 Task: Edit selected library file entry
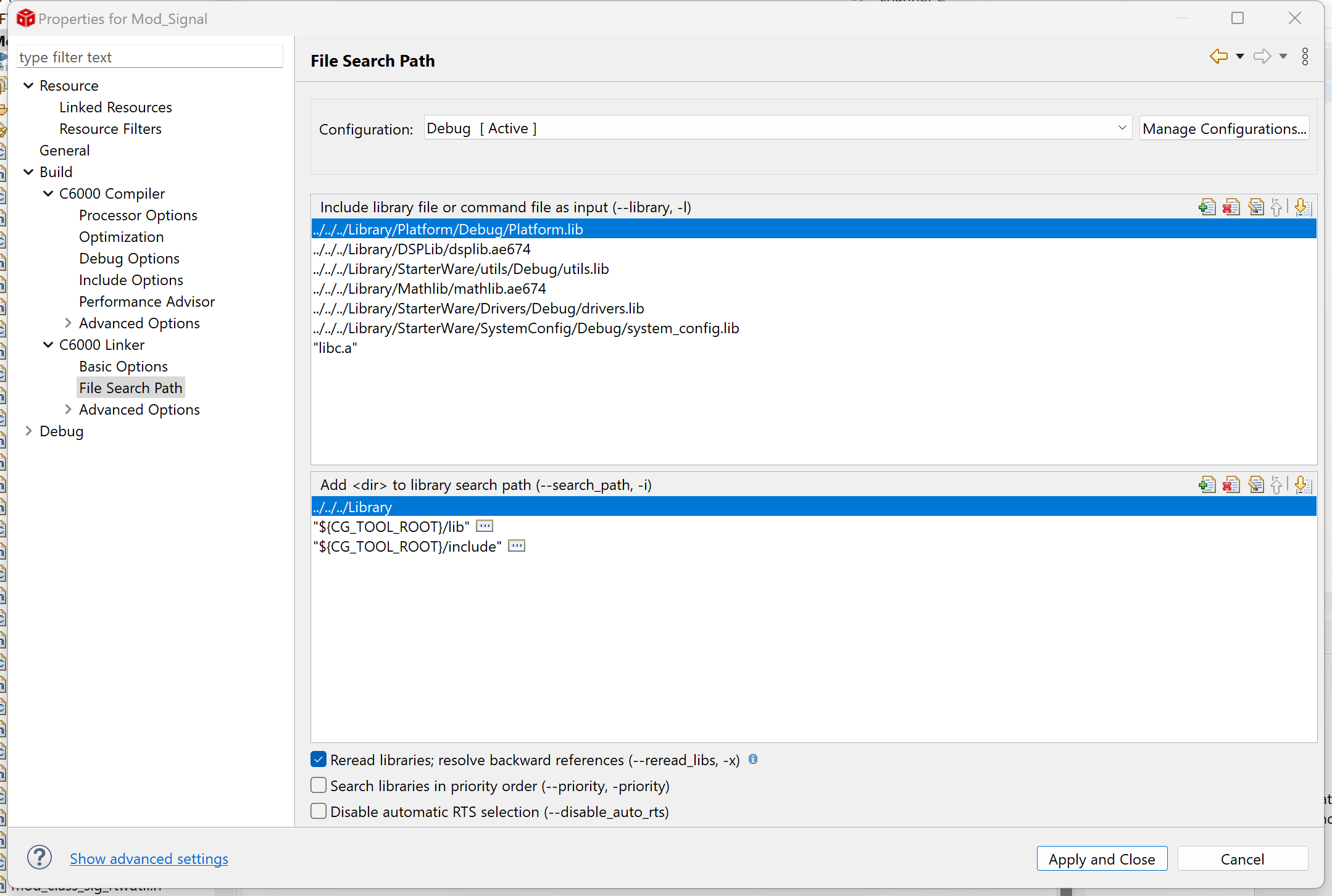pyautogui.click(x=1255, y=207)
